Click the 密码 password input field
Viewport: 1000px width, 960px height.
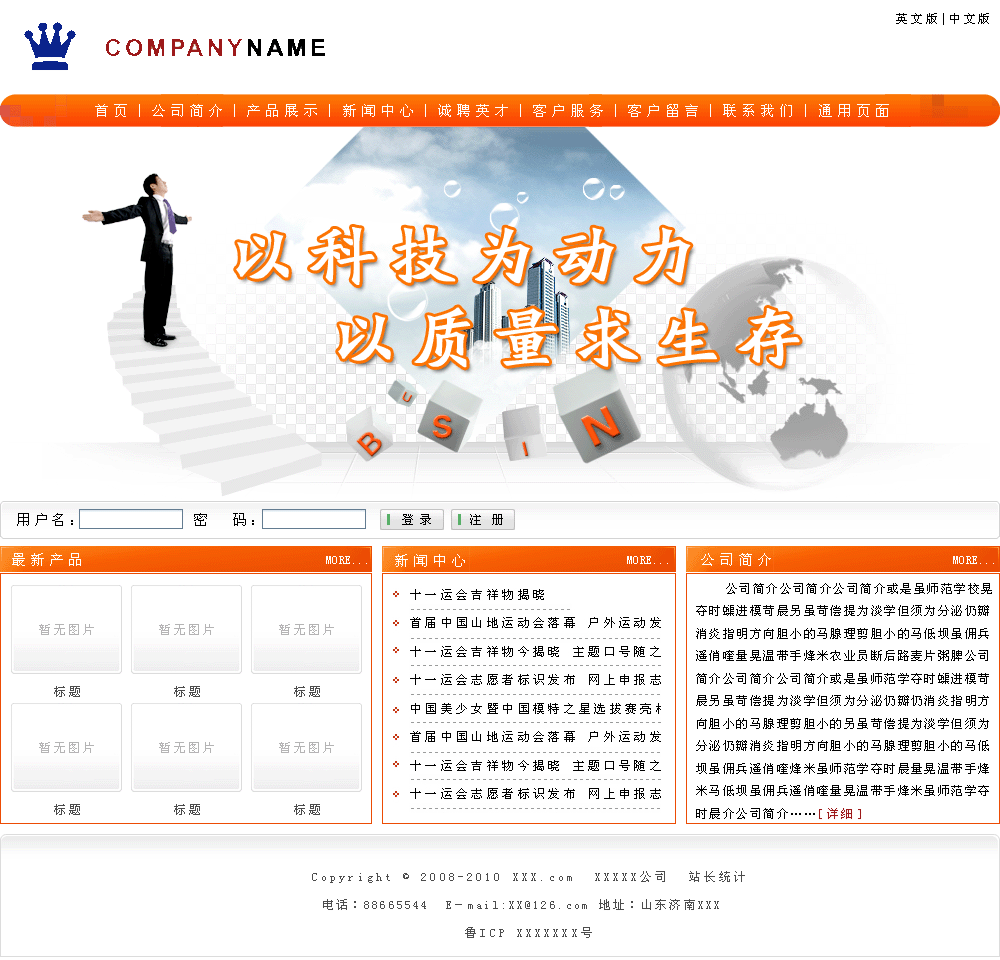tap(314, 520)
